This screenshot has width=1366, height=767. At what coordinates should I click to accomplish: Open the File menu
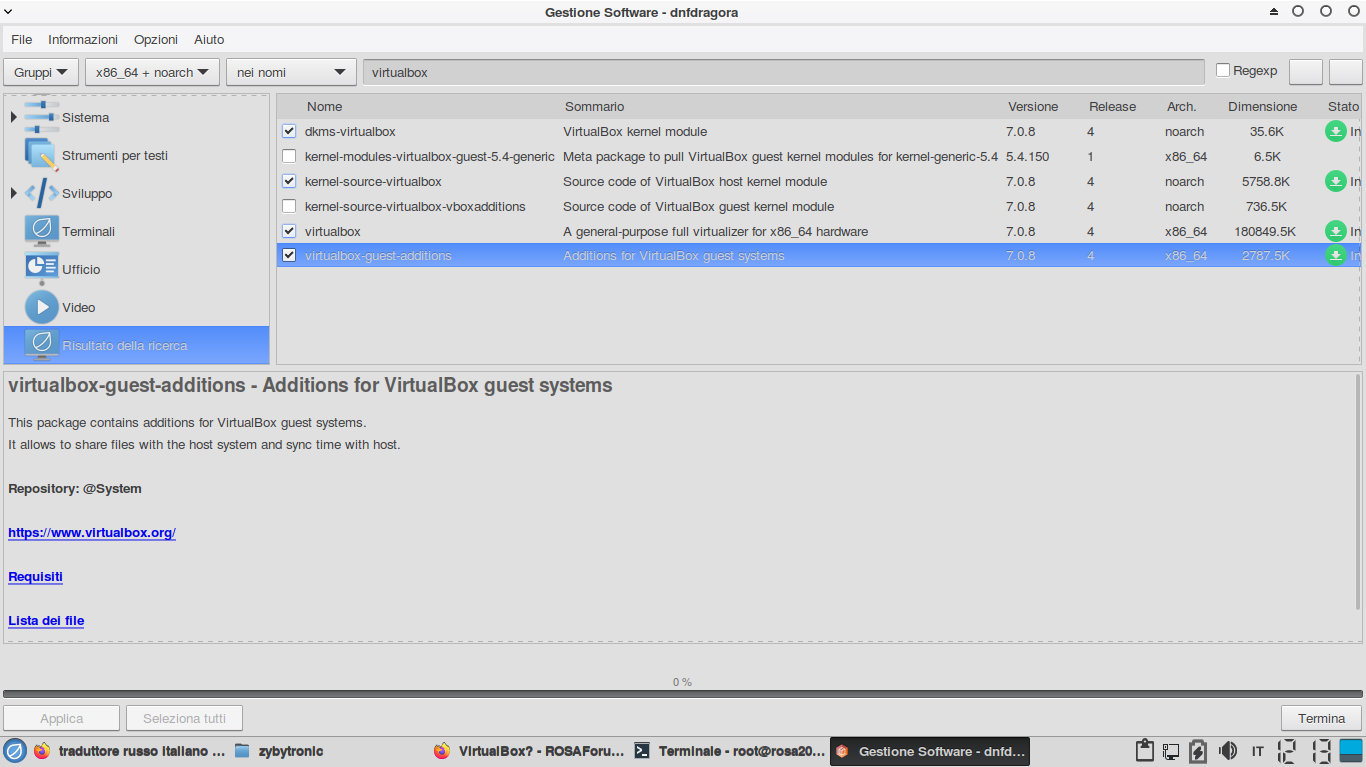click(22, 39)
